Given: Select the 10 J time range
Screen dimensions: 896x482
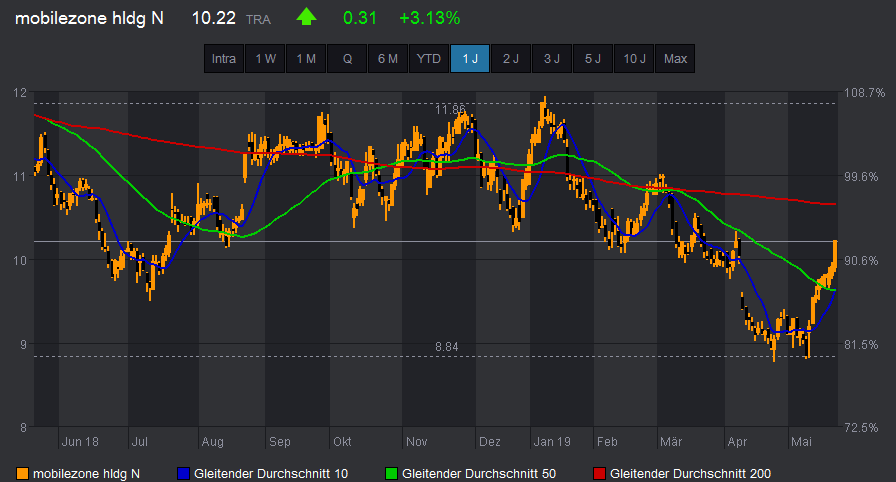Looking at the screenshot, I should [634, 59].
